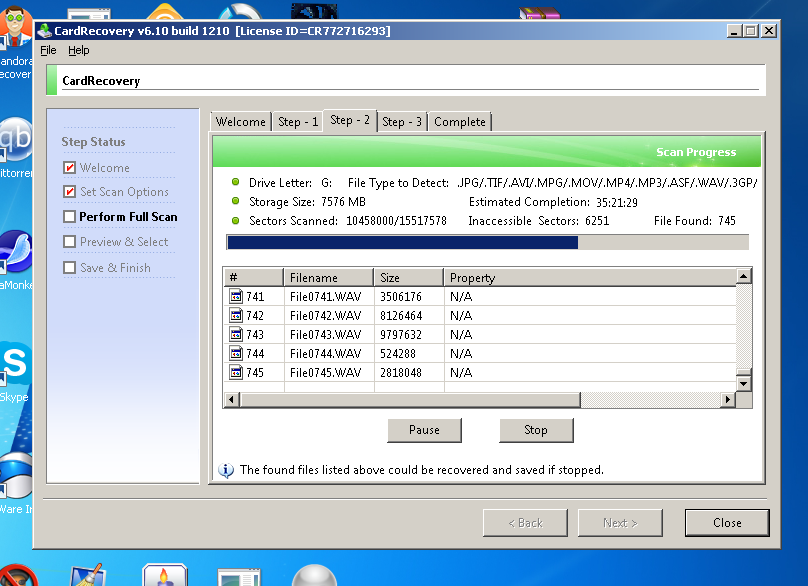Switch to the Step - 3 tab
Viewport: 808px width, 586px height.
pyautogui.click(x=402, y=122)
